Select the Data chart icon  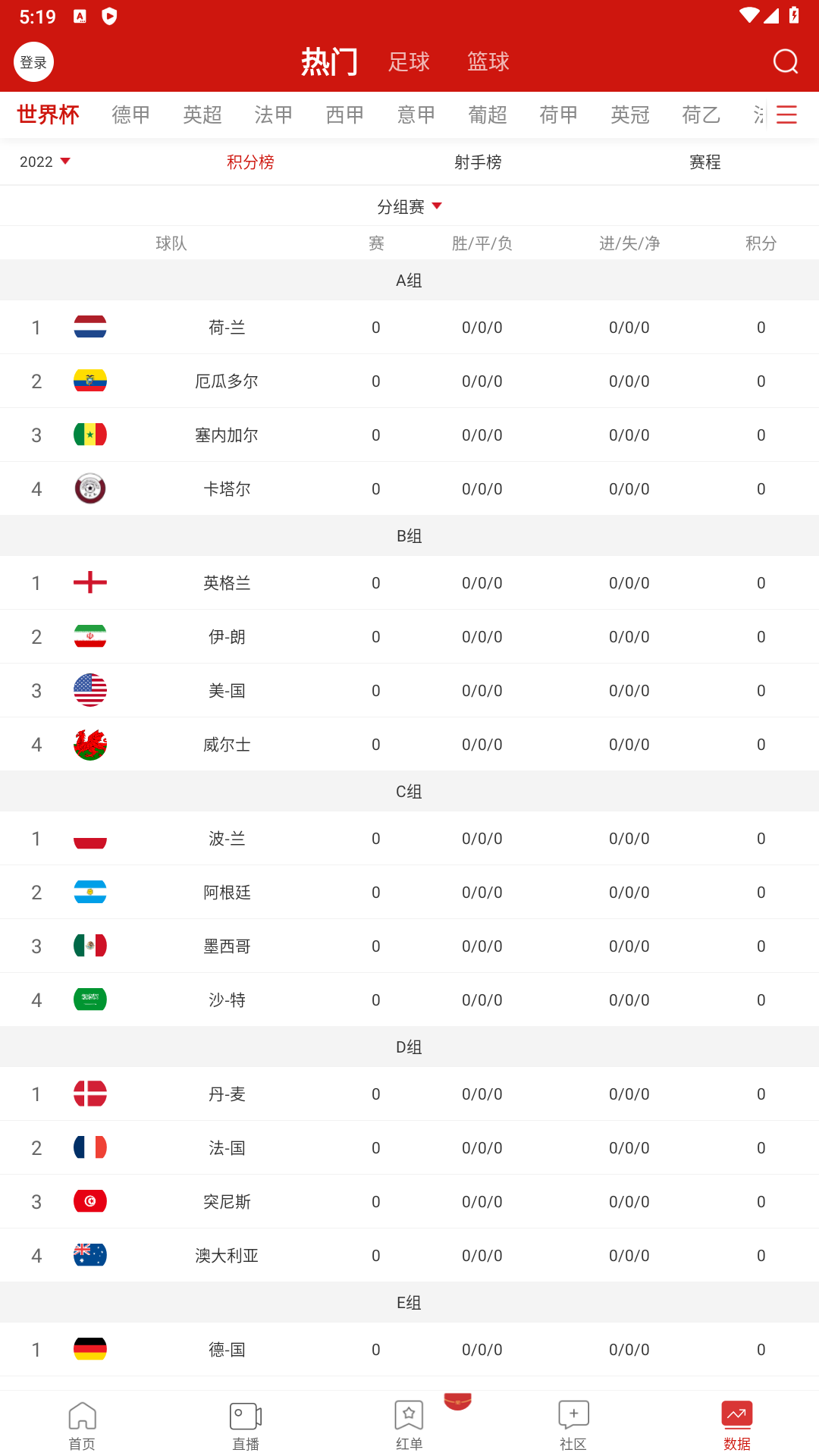[737, 1416]
